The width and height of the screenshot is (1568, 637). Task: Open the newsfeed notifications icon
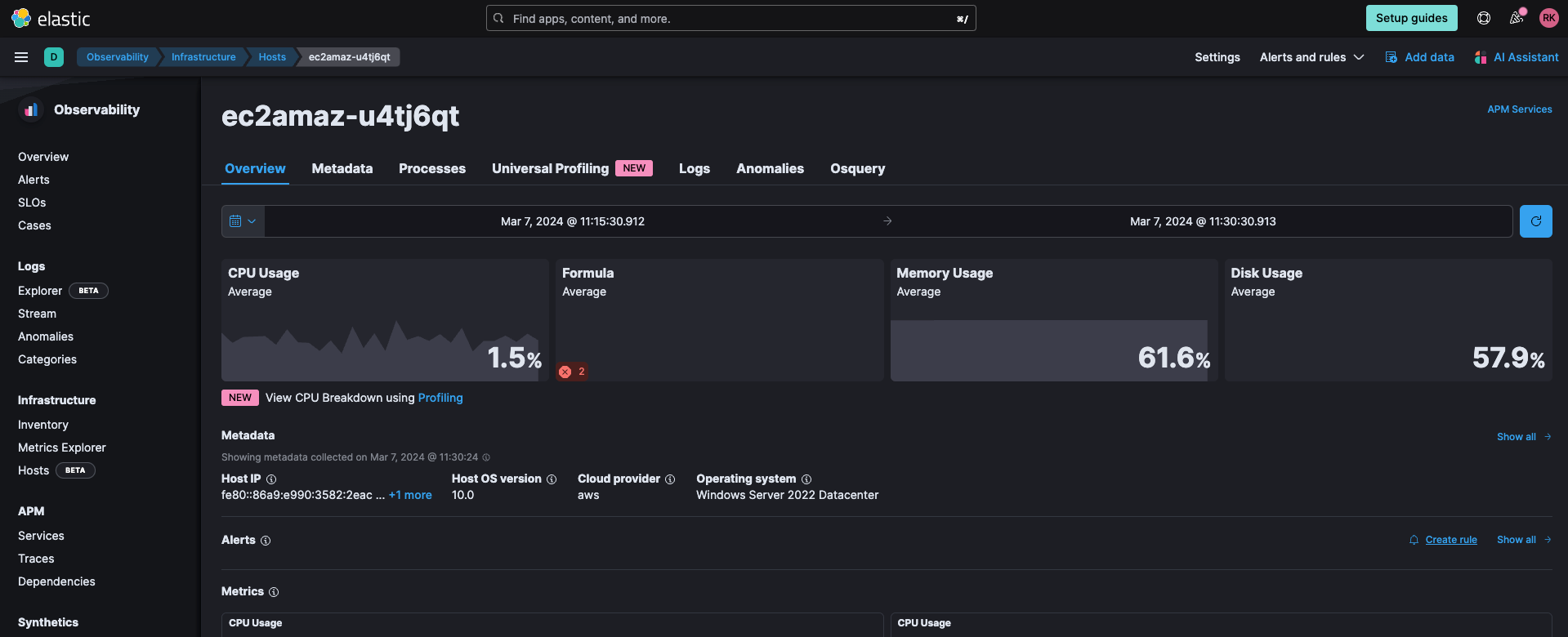(1517, 18)
